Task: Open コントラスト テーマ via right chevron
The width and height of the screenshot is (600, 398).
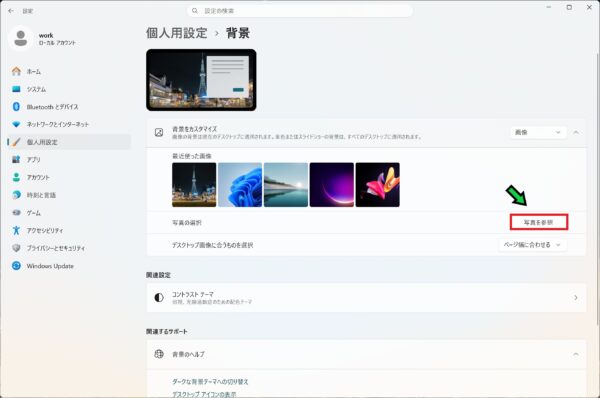Action: tap(576, 297)
